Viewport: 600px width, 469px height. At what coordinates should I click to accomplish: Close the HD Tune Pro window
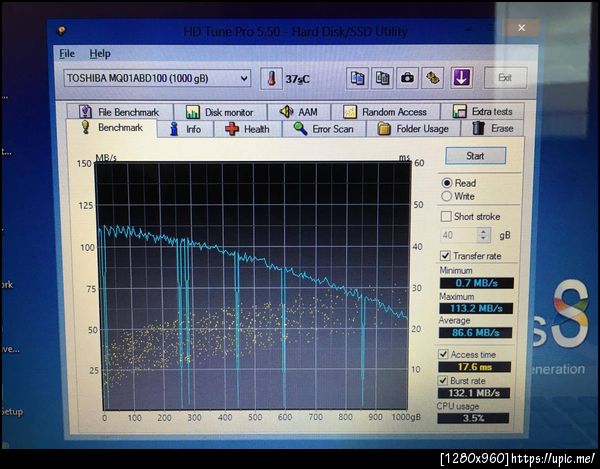pyautogui.click(x=521, y=28)
